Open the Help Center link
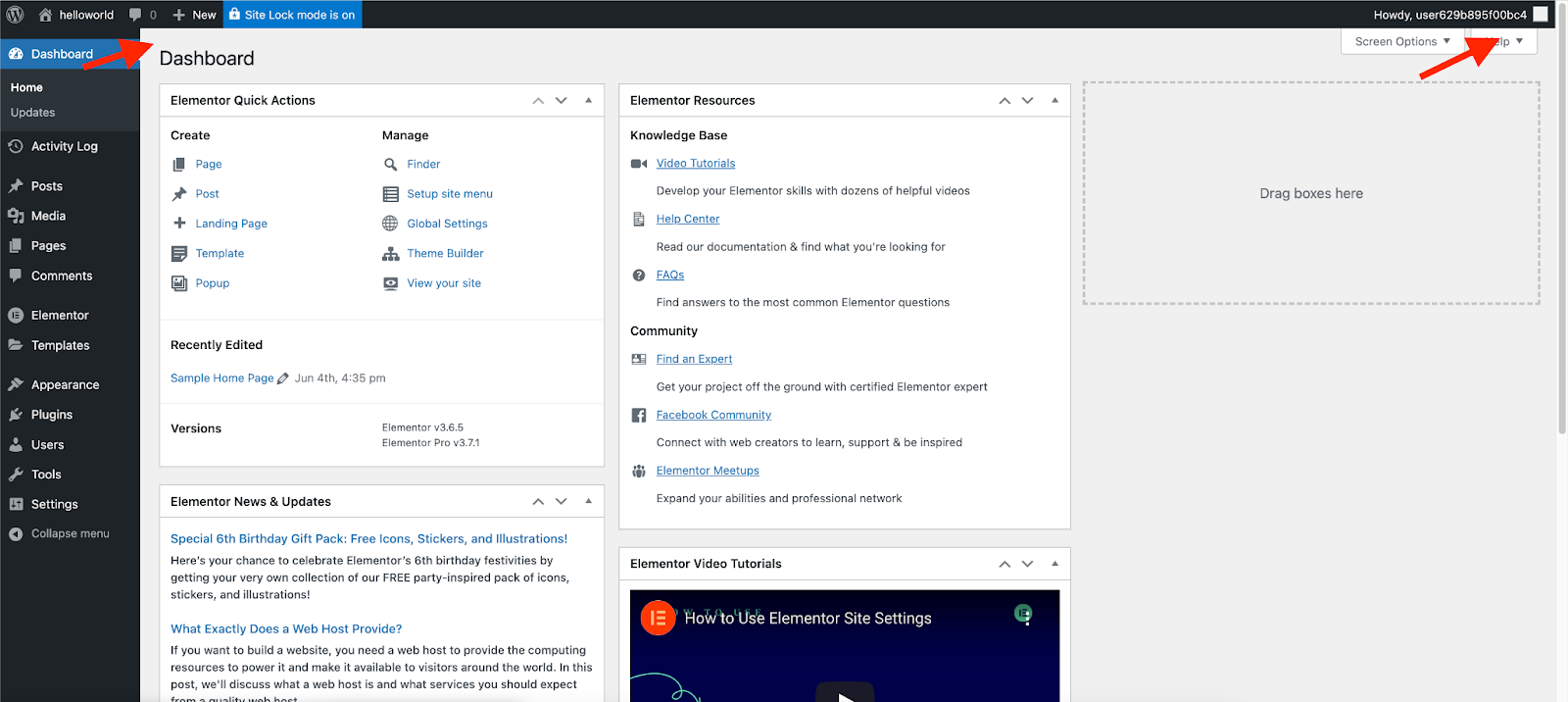 click(x=688, y=220)
